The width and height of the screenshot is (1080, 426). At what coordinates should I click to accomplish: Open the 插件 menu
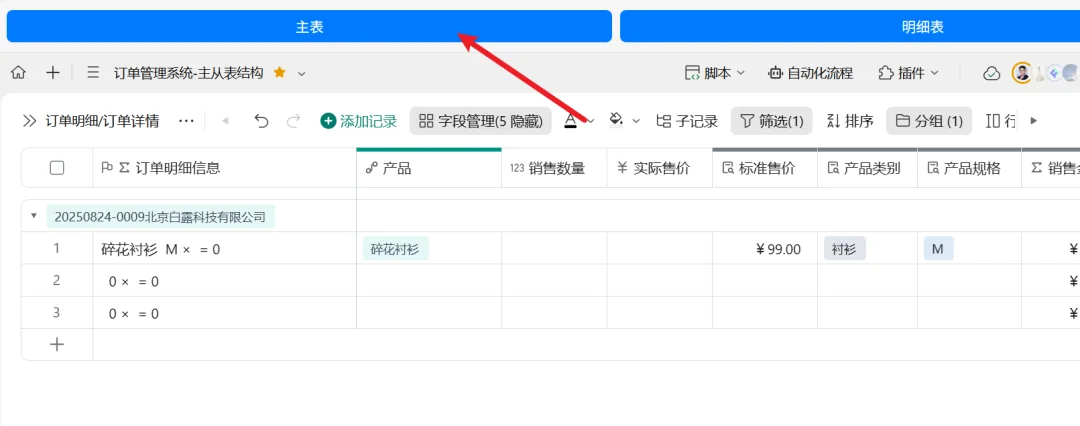click(908, 72)
